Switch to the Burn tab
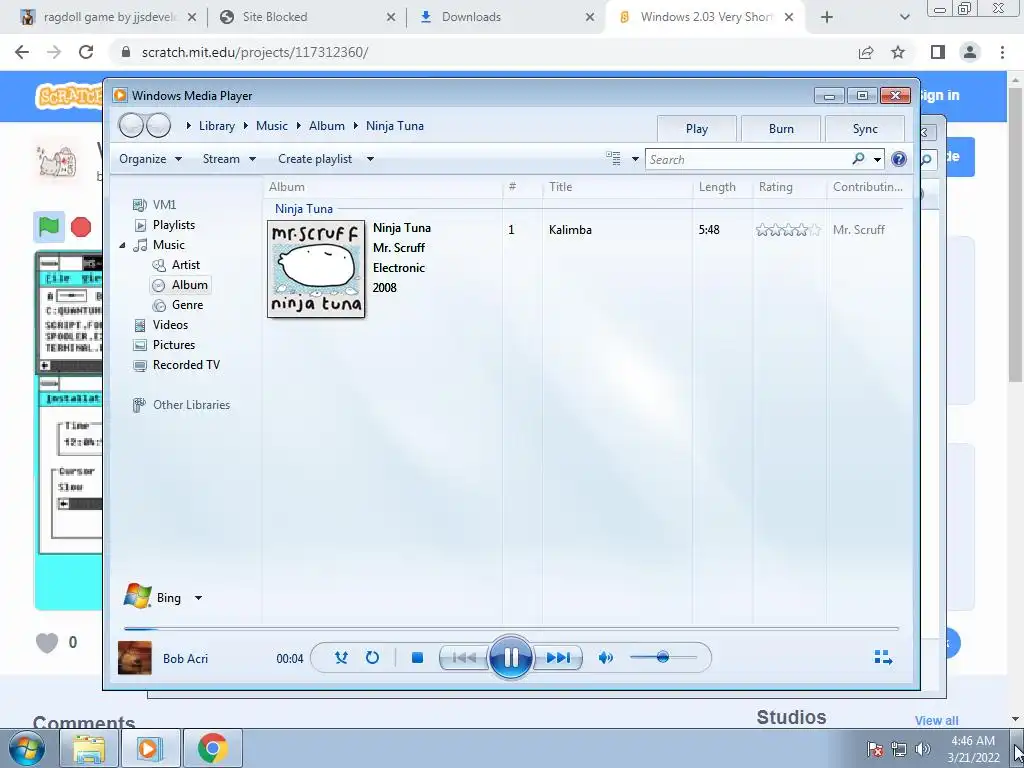The height and width of the screenshot is (768, 1024). click(781, 129)
